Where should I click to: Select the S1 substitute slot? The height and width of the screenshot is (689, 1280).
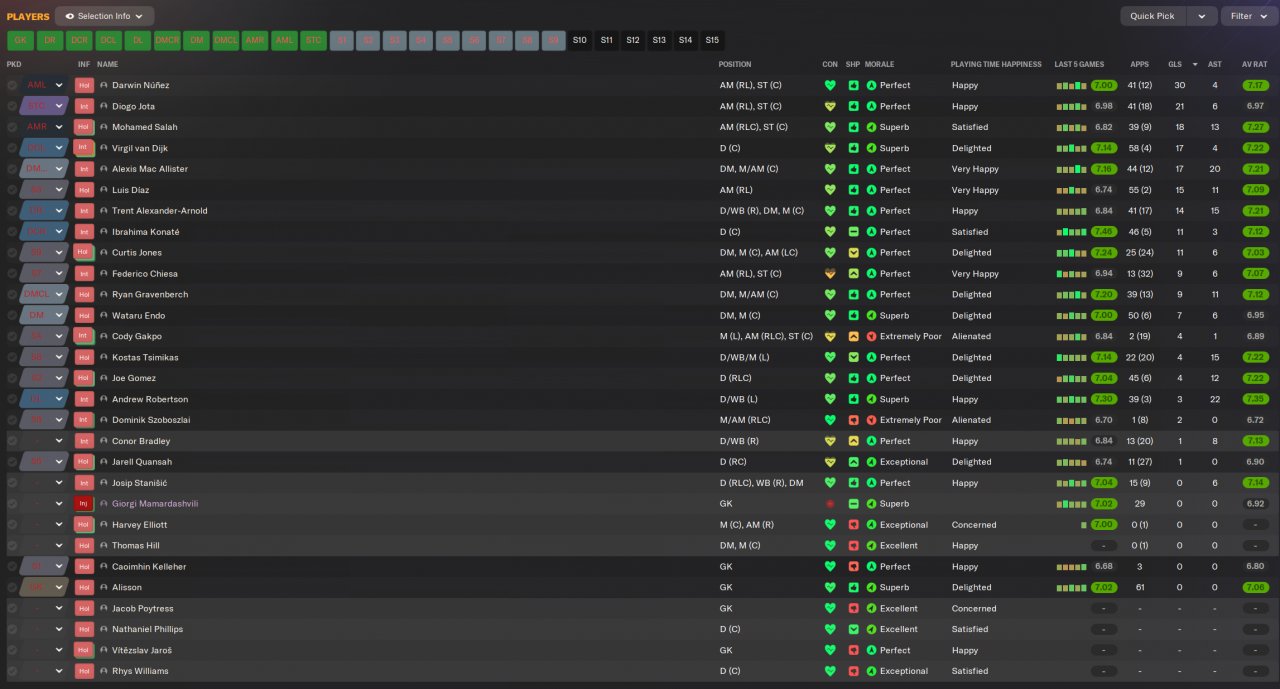[x=343, y=41]
